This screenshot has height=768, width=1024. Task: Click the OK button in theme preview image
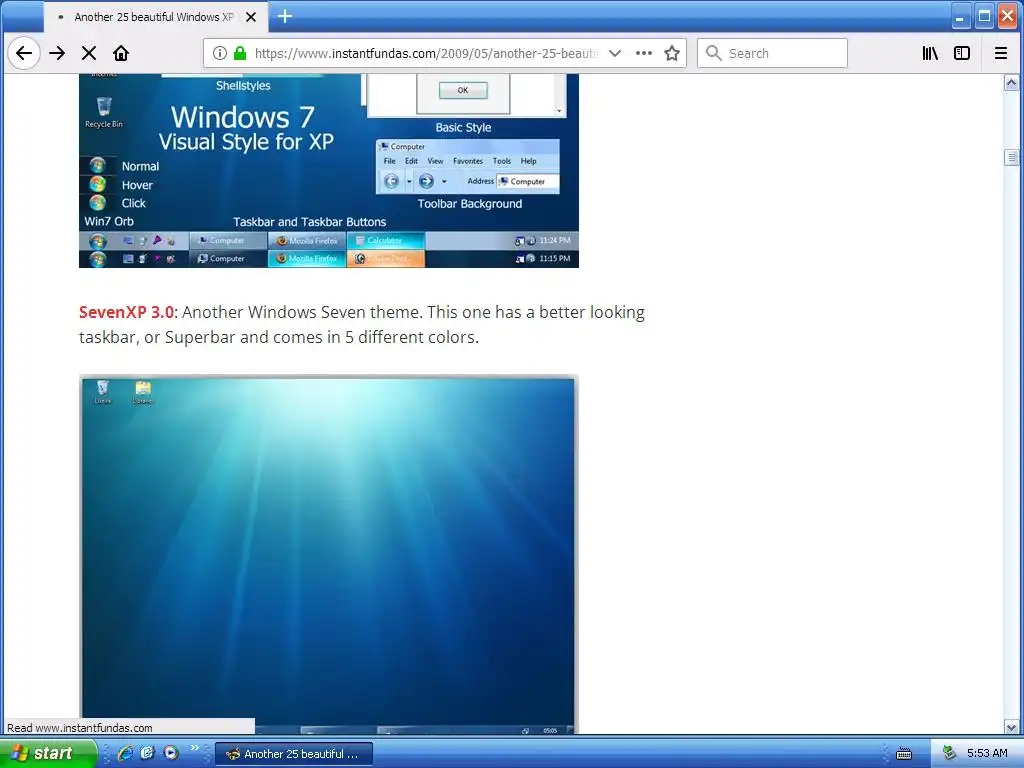(463, 90)
